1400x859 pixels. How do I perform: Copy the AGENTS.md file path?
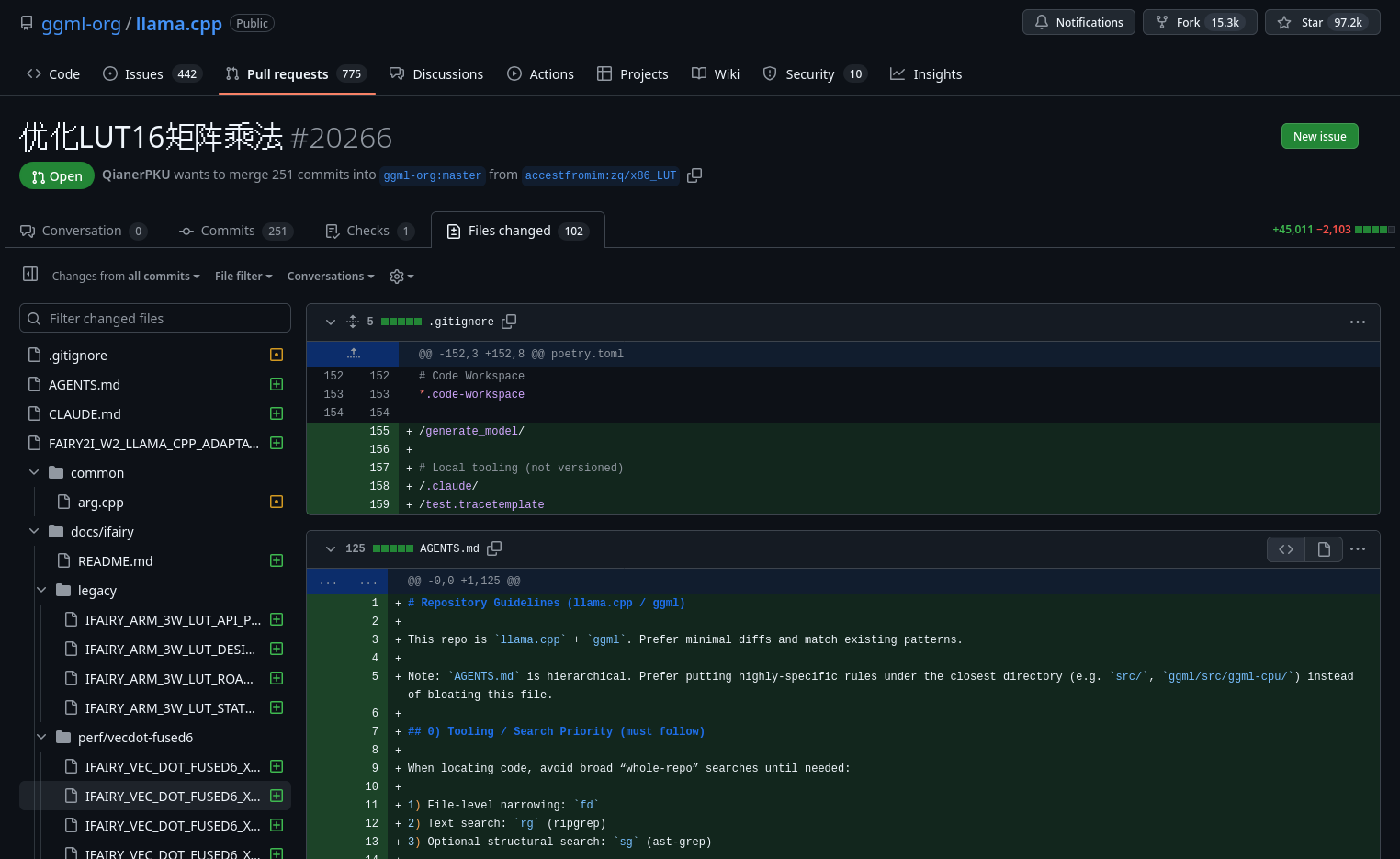click(494, 548)
